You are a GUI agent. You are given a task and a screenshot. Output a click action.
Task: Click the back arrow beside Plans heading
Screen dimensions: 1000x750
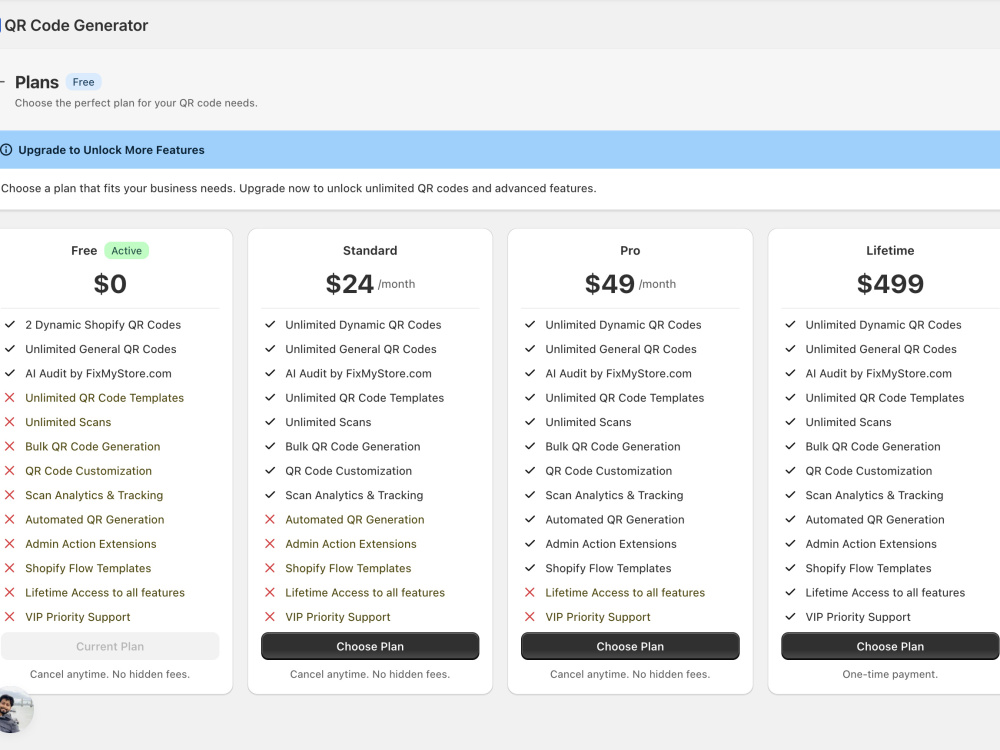[2, 82]
